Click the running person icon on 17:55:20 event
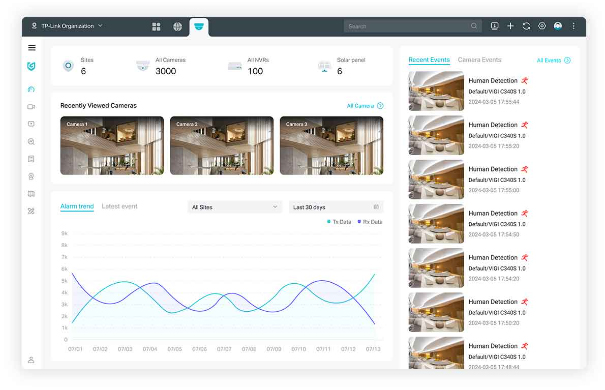 (524, 125)
